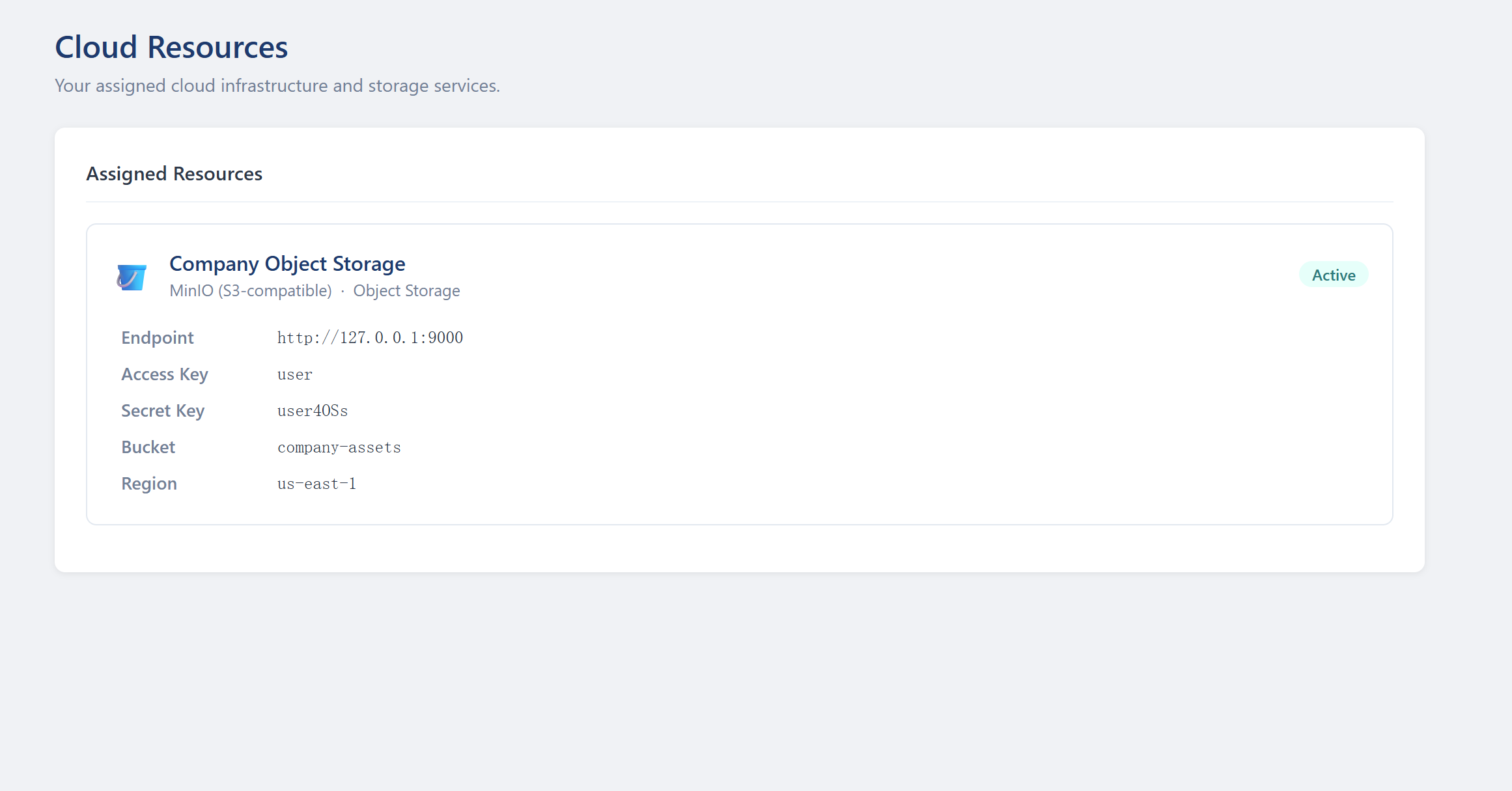Click the Region field label
The width and height of the screenshot is (1512, 791).
click(x=149, y=484)
